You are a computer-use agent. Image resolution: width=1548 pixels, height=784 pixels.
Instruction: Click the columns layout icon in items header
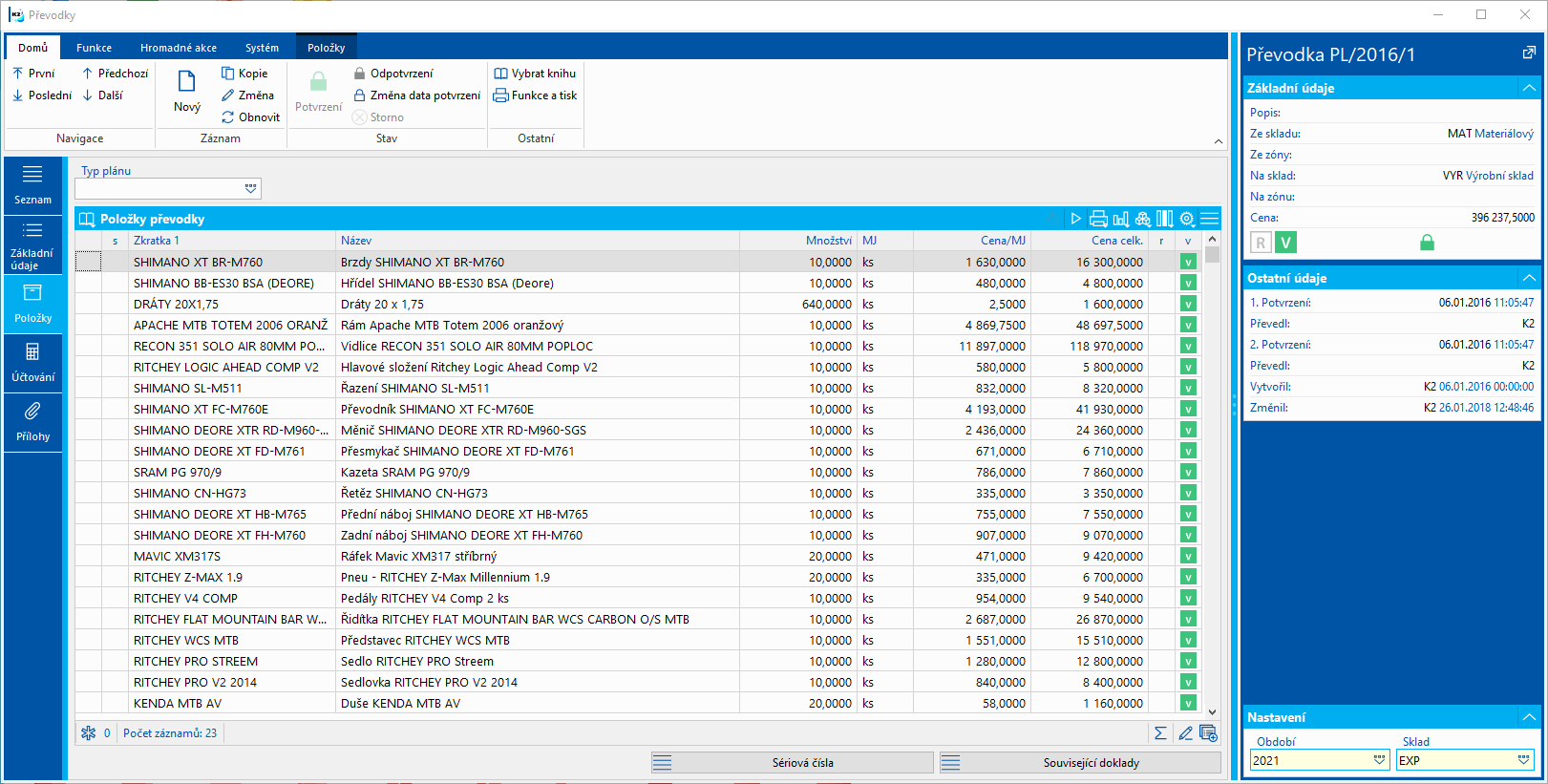point(1165,219)
